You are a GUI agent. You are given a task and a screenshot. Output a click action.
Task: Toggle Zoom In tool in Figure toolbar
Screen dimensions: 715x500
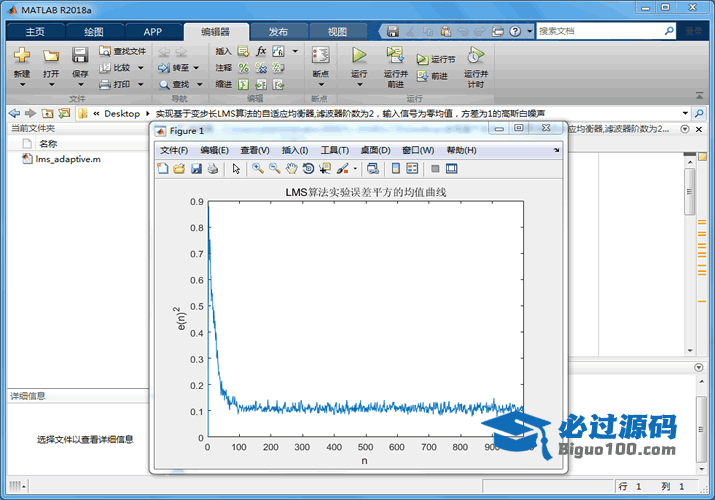point(258,169)
